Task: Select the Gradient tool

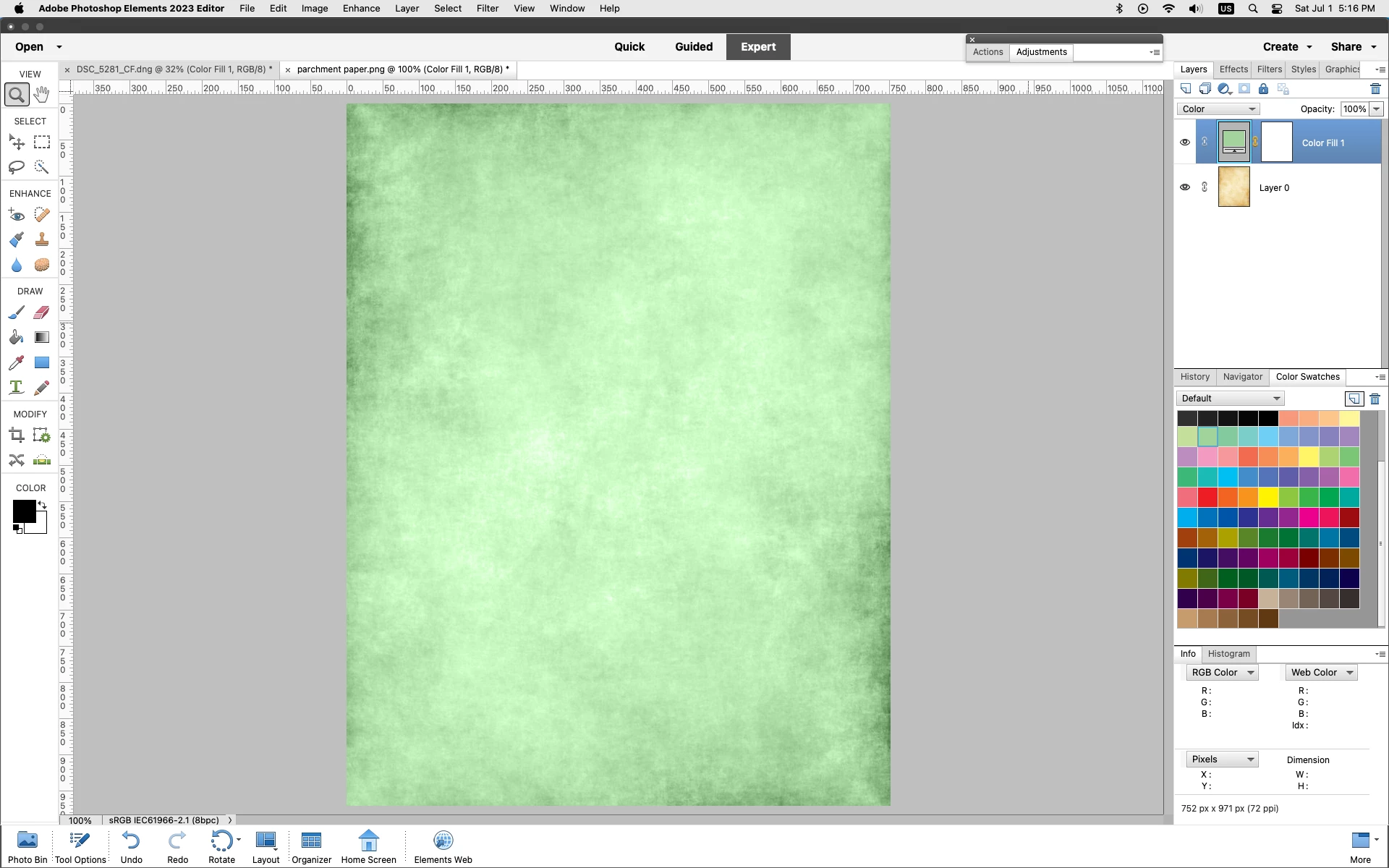Action: [42, 338]
